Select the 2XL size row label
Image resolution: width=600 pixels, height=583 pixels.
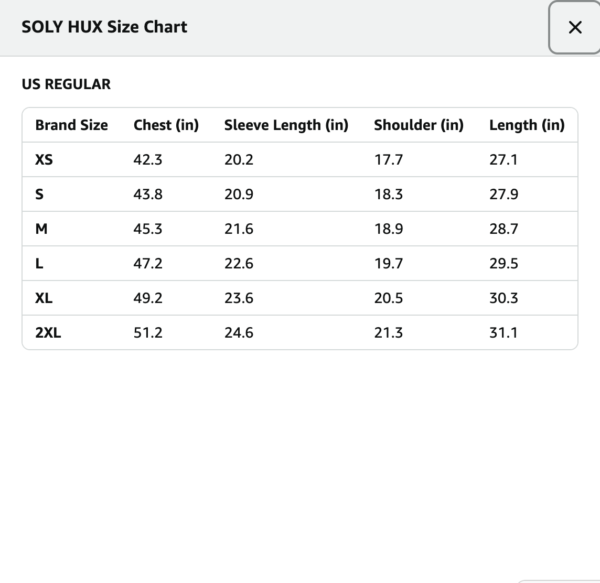click(x=48, y=333)
